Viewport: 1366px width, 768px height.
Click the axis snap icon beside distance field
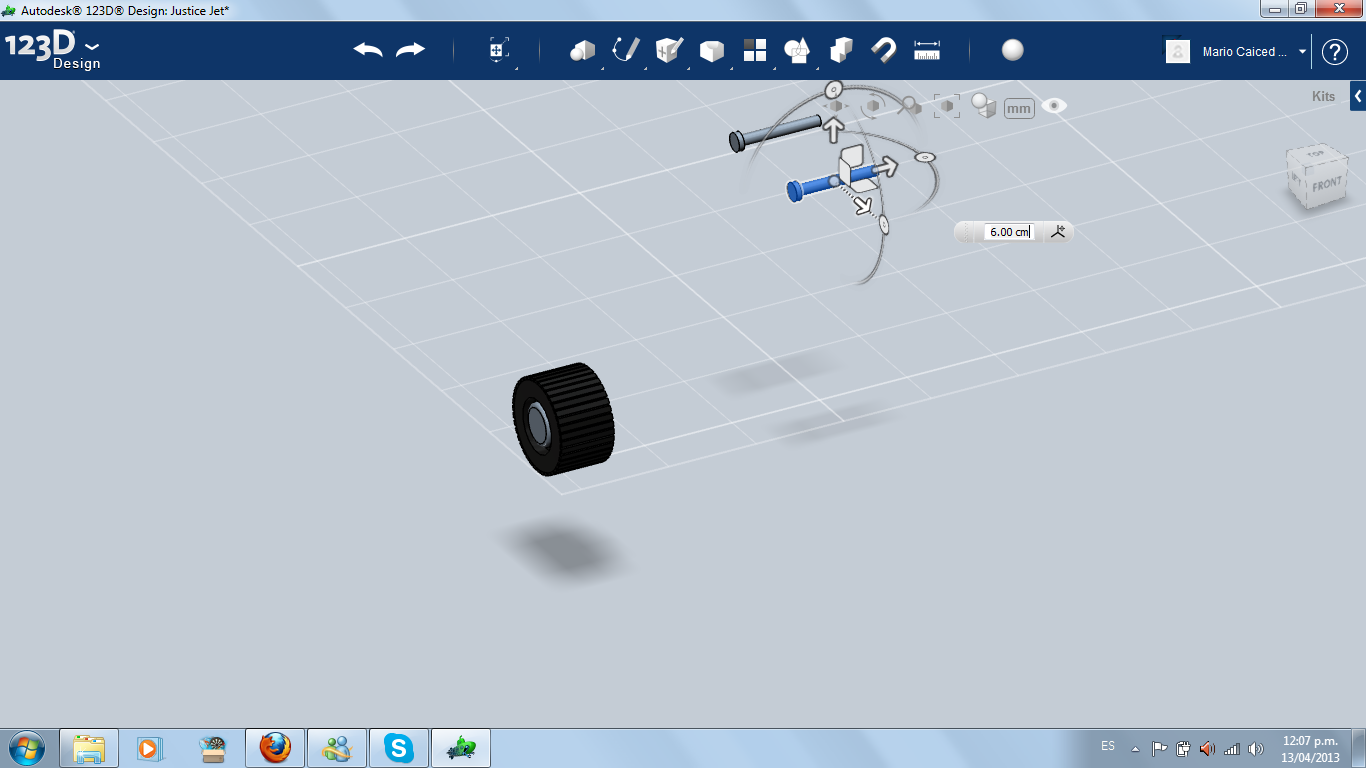(x=1058, y=232)
